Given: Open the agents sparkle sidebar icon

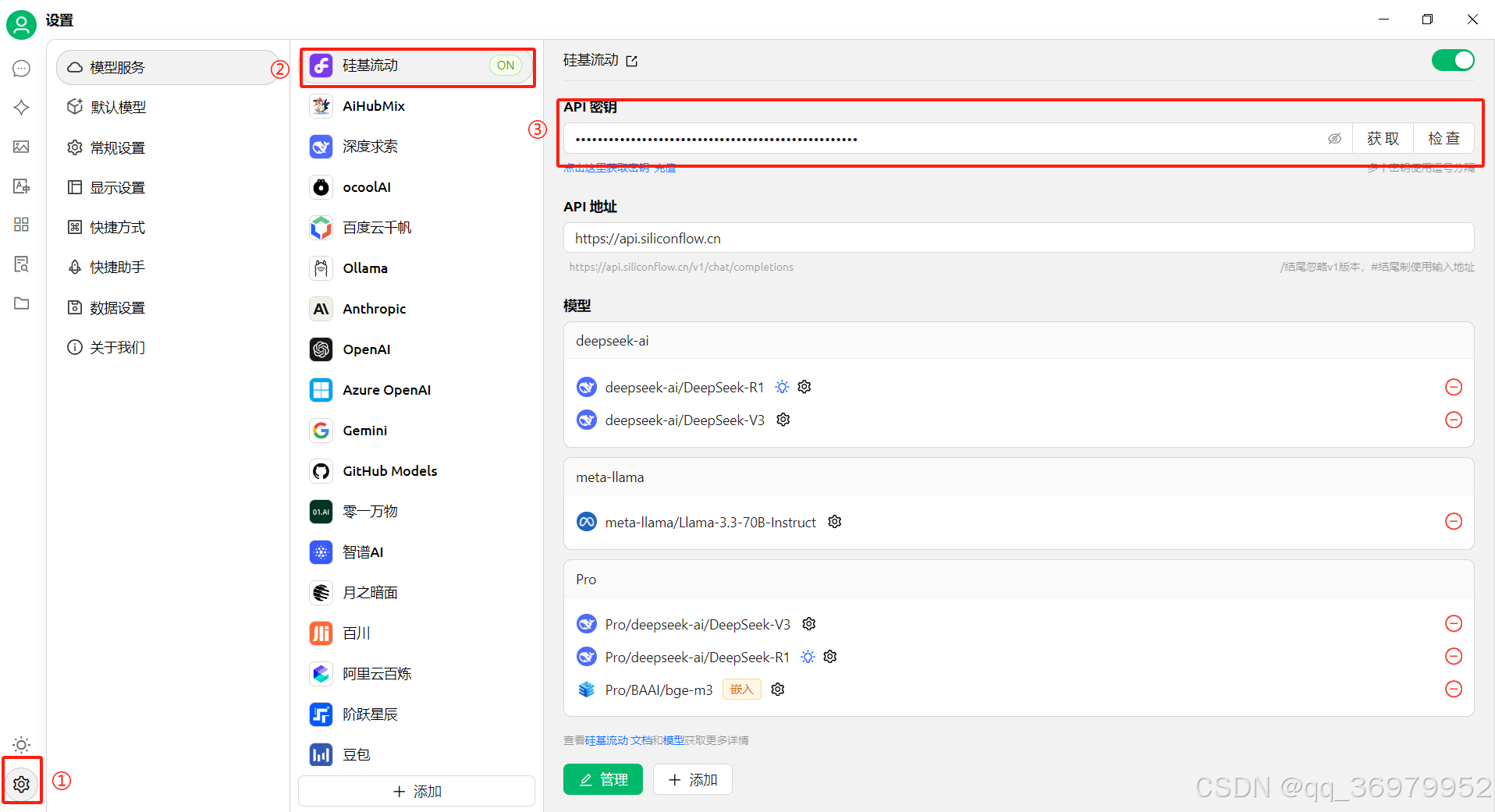Looking at the screenshot, I should (x=21, y=107).
